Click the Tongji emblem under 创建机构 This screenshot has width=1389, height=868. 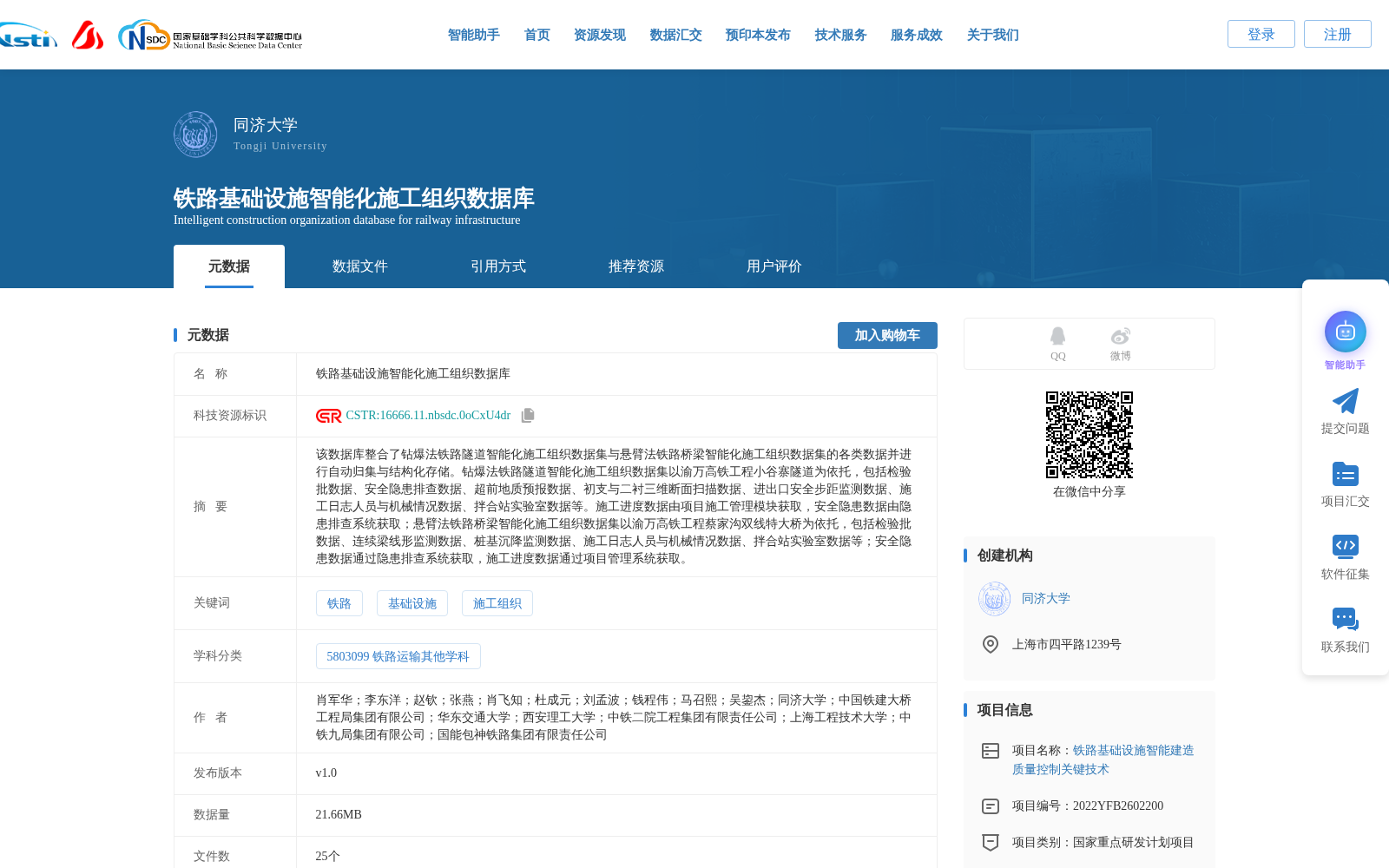pyautogui.click(x=994, y=599)
